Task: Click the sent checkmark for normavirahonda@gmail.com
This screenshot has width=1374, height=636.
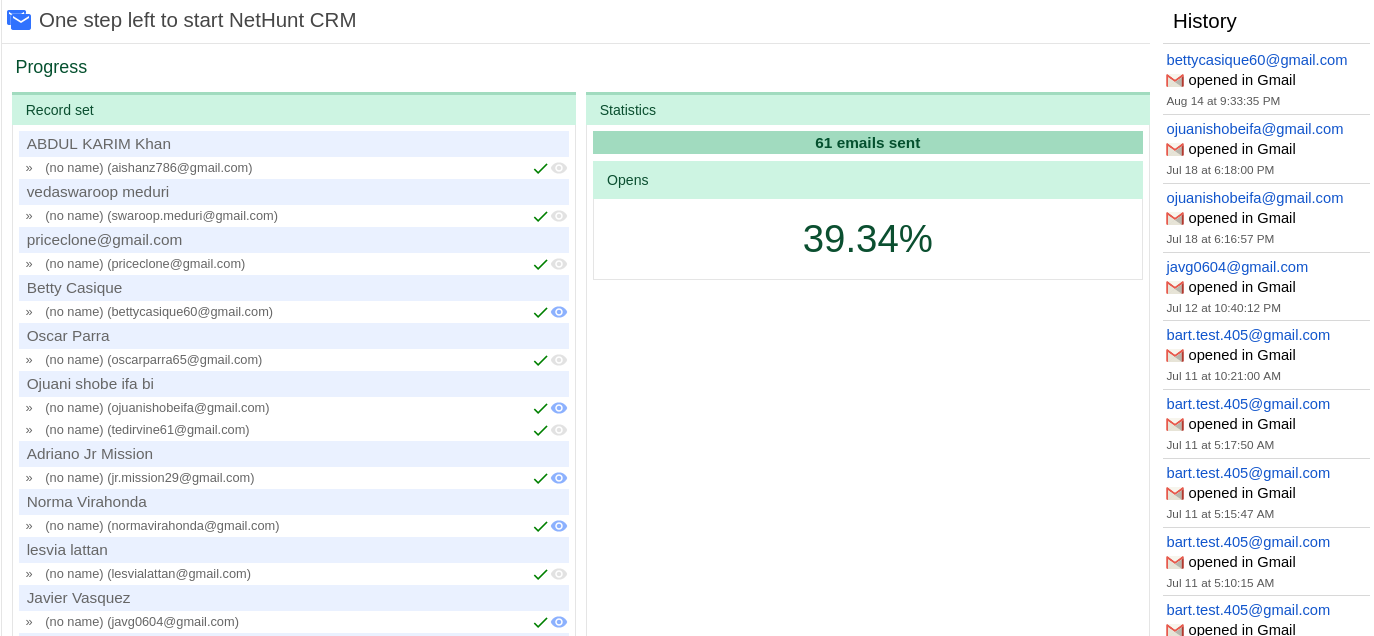Action: (540, 526)
